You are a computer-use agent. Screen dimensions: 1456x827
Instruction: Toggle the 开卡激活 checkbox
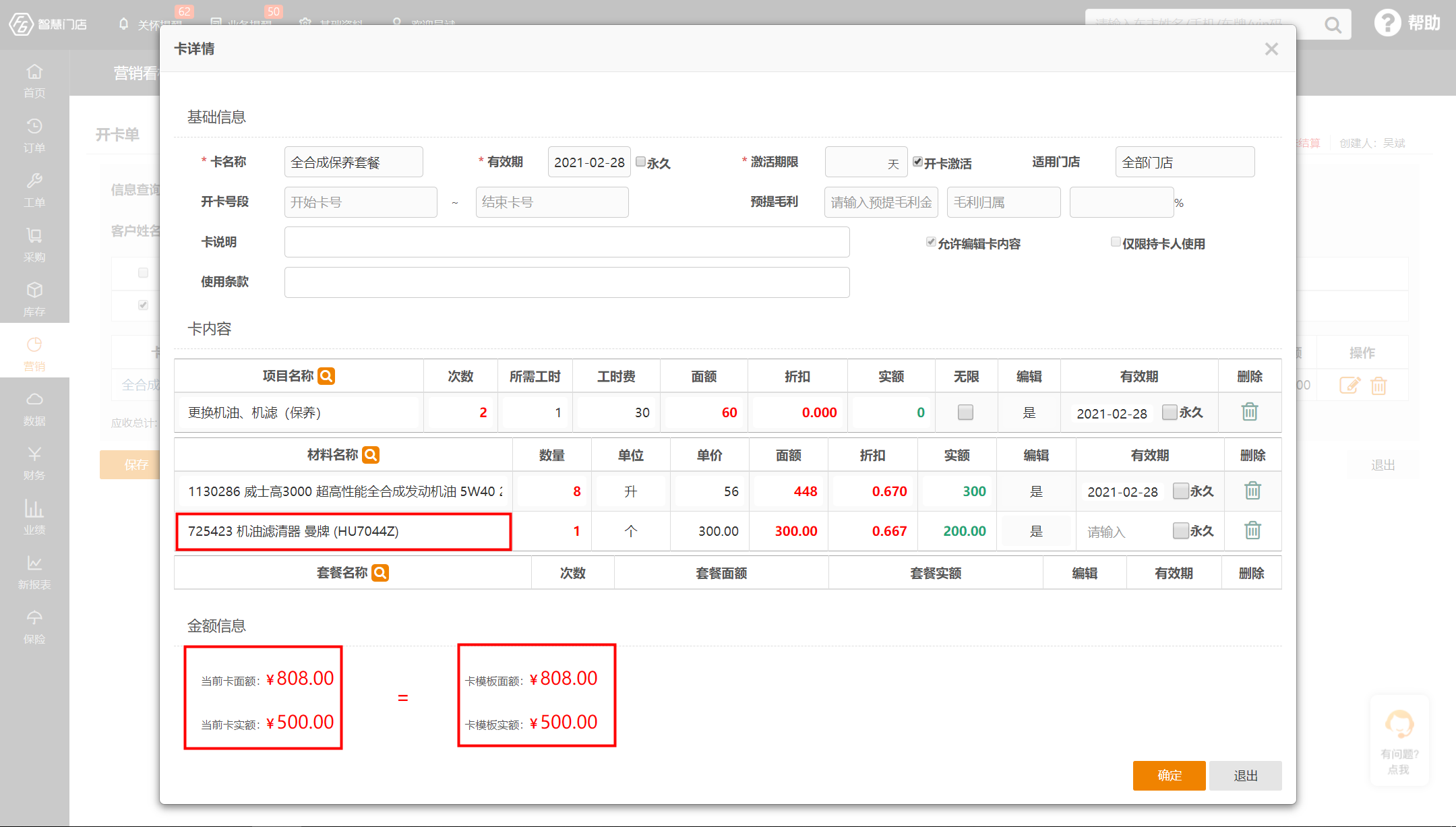(917, 162)
